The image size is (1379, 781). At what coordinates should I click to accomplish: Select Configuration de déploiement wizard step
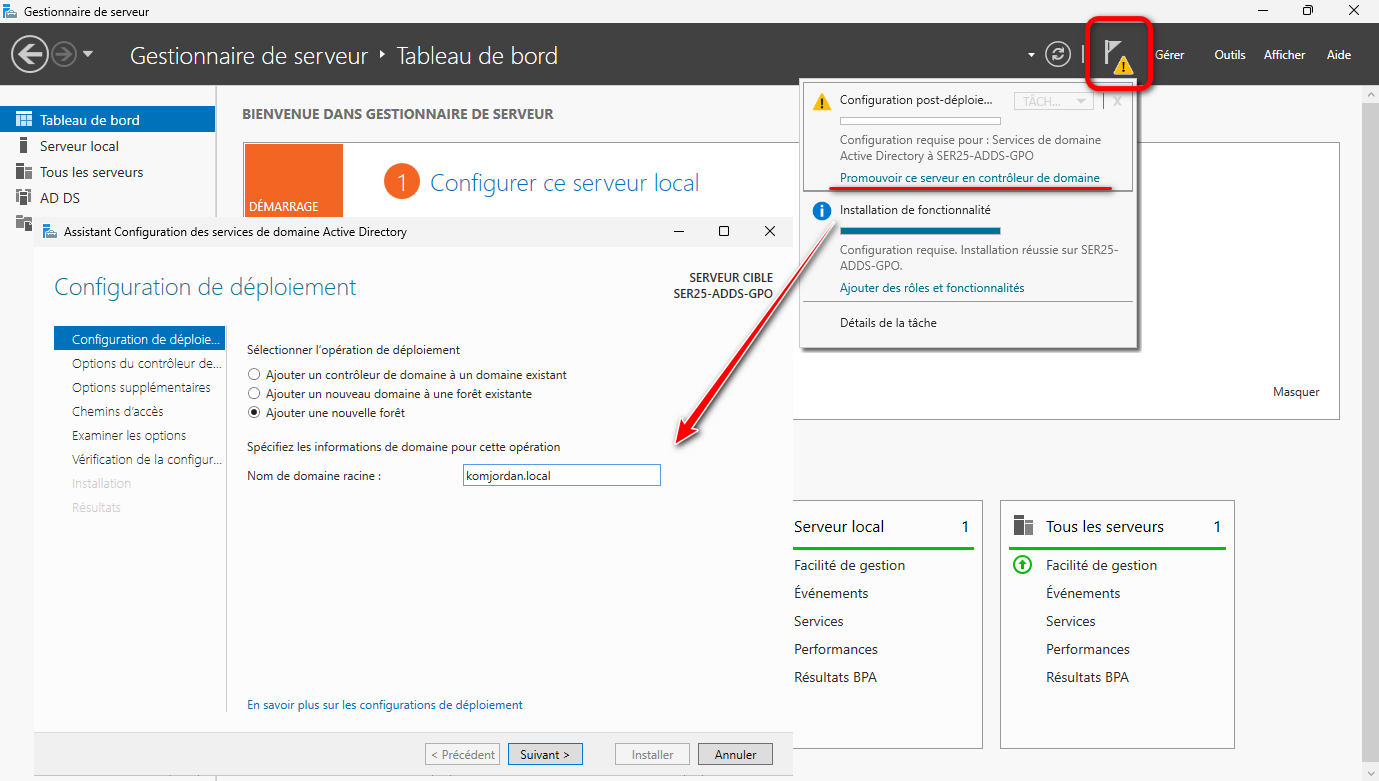pyautogui.click(x=139, y=339)
